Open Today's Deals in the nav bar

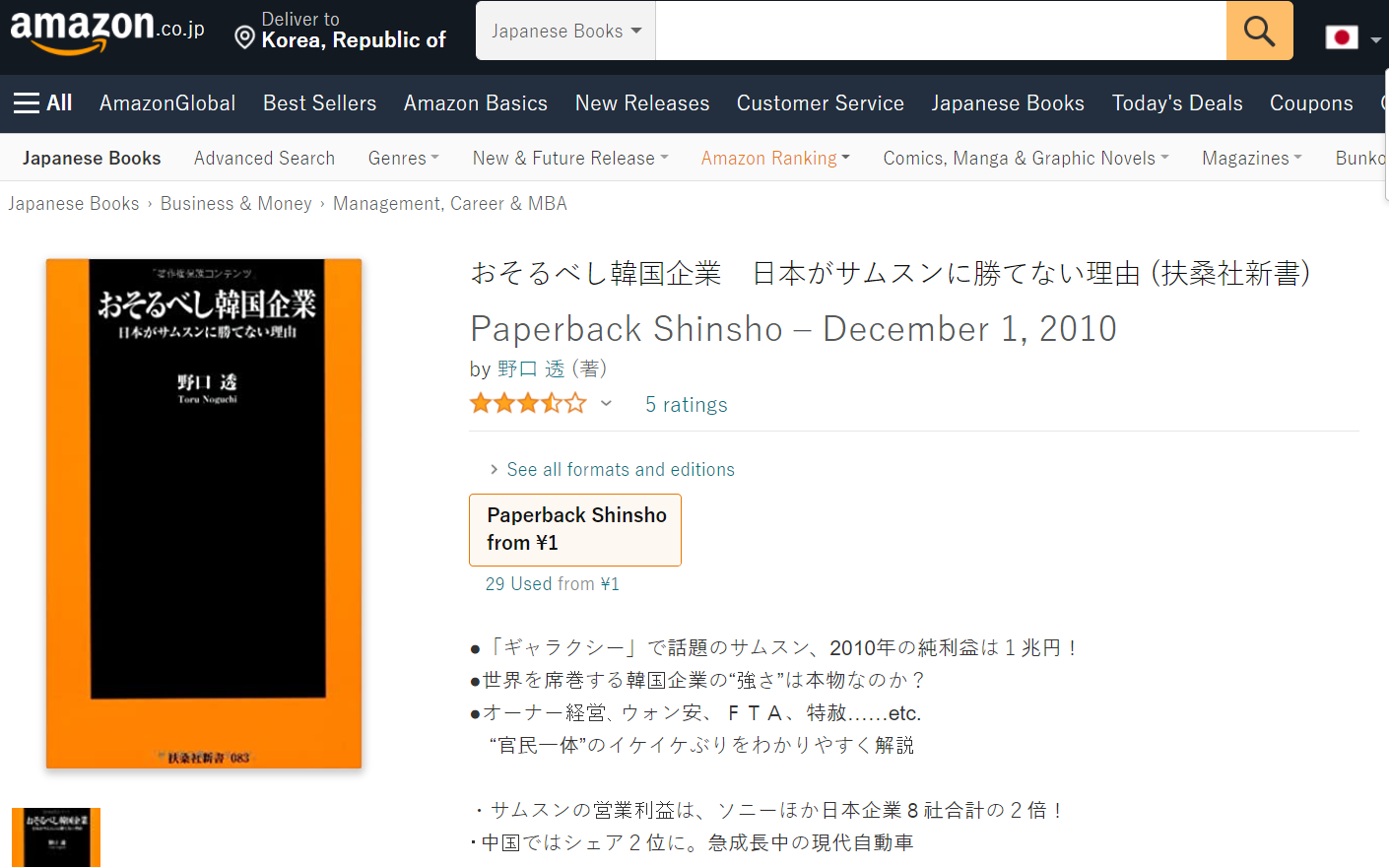tap(1177, 103)
